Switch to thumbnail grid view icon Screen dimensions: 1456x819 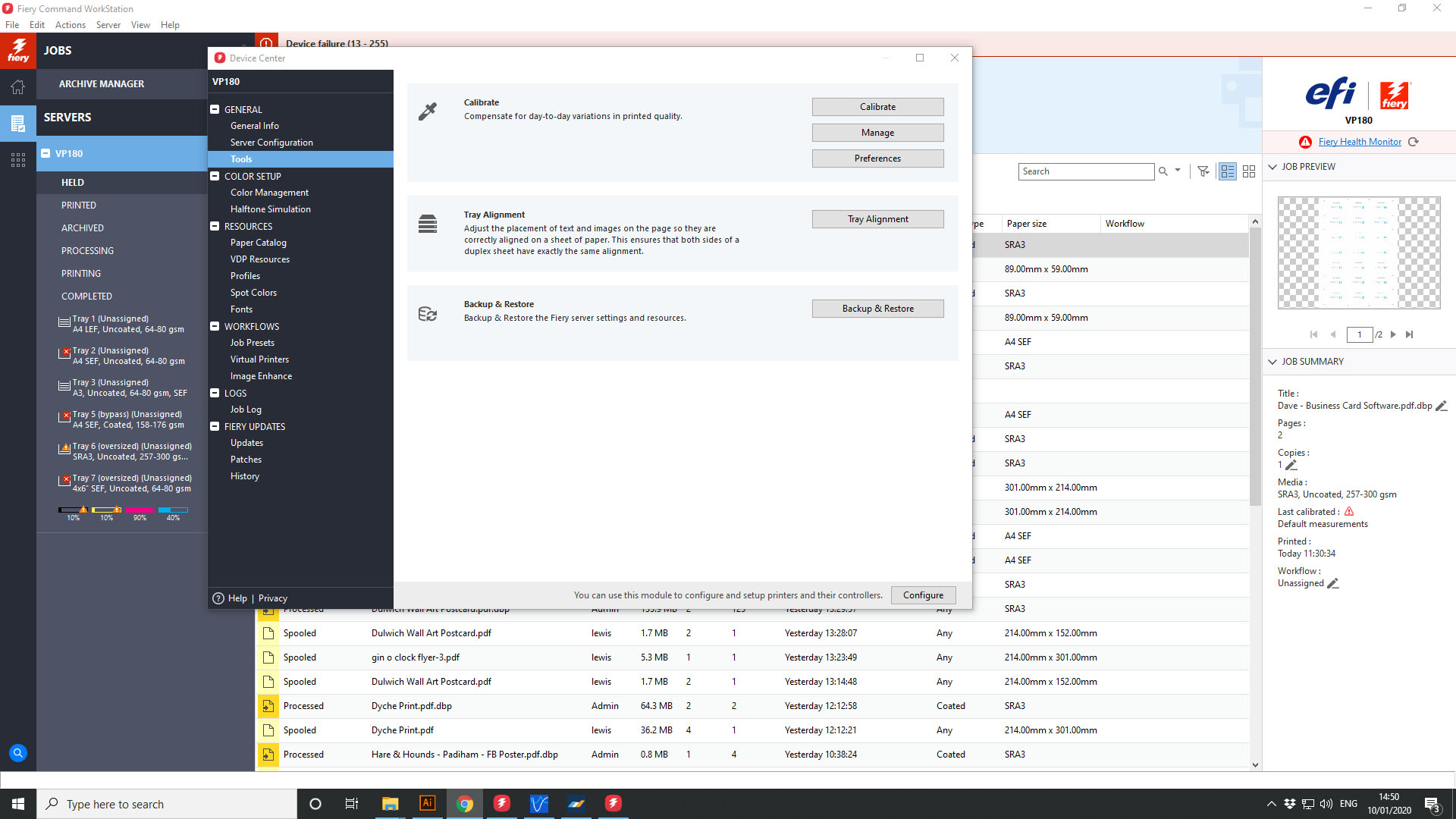pyautogui.click(x=1249, y=171)
